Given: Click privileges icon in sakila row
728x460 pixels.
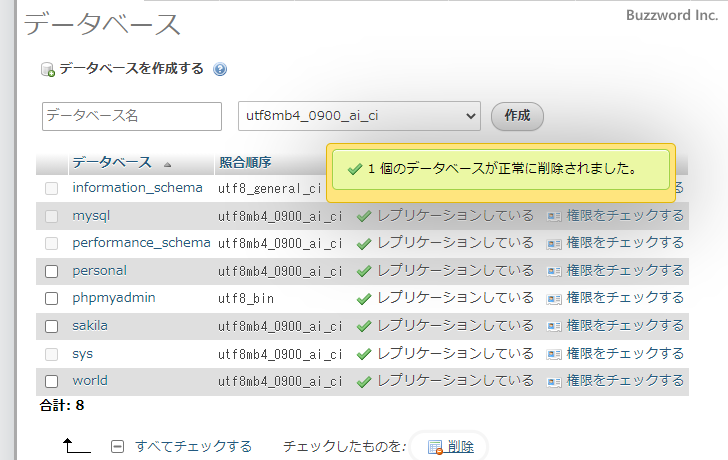Looking at the screenshot, I should (554, 326).
